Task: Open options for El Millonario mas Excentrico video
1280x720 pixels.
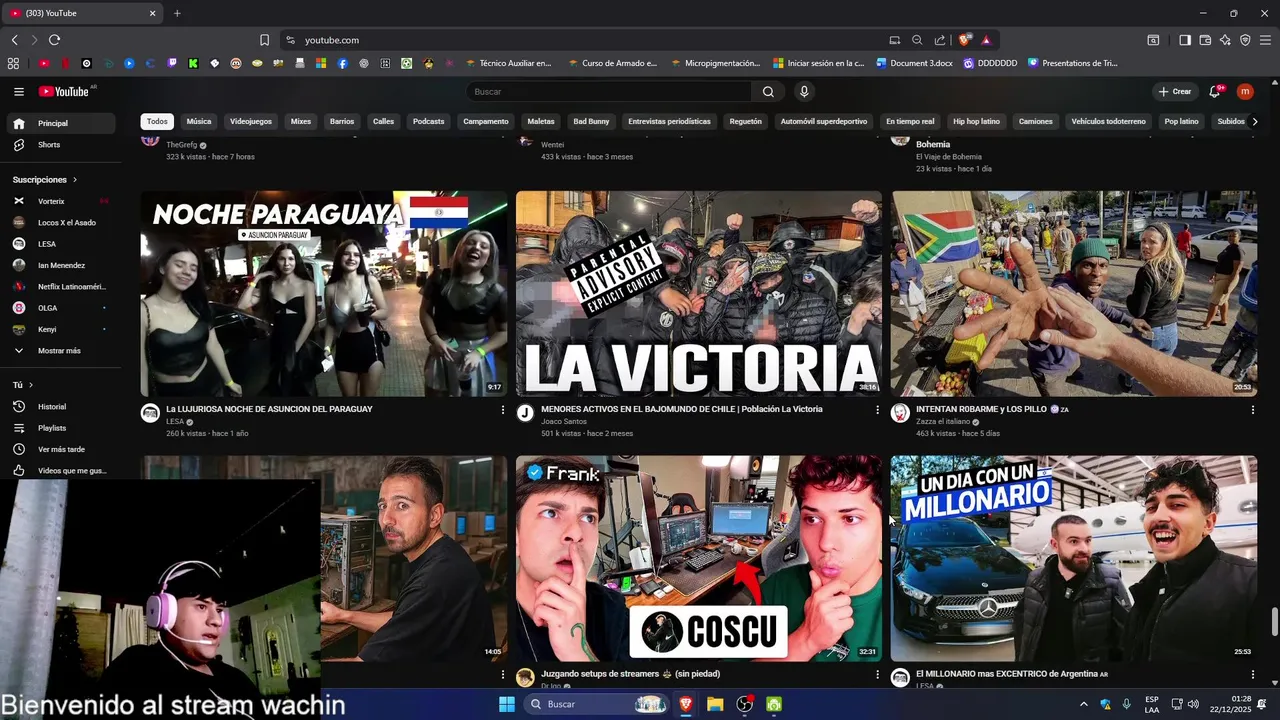Action: tap(1252, 675)
